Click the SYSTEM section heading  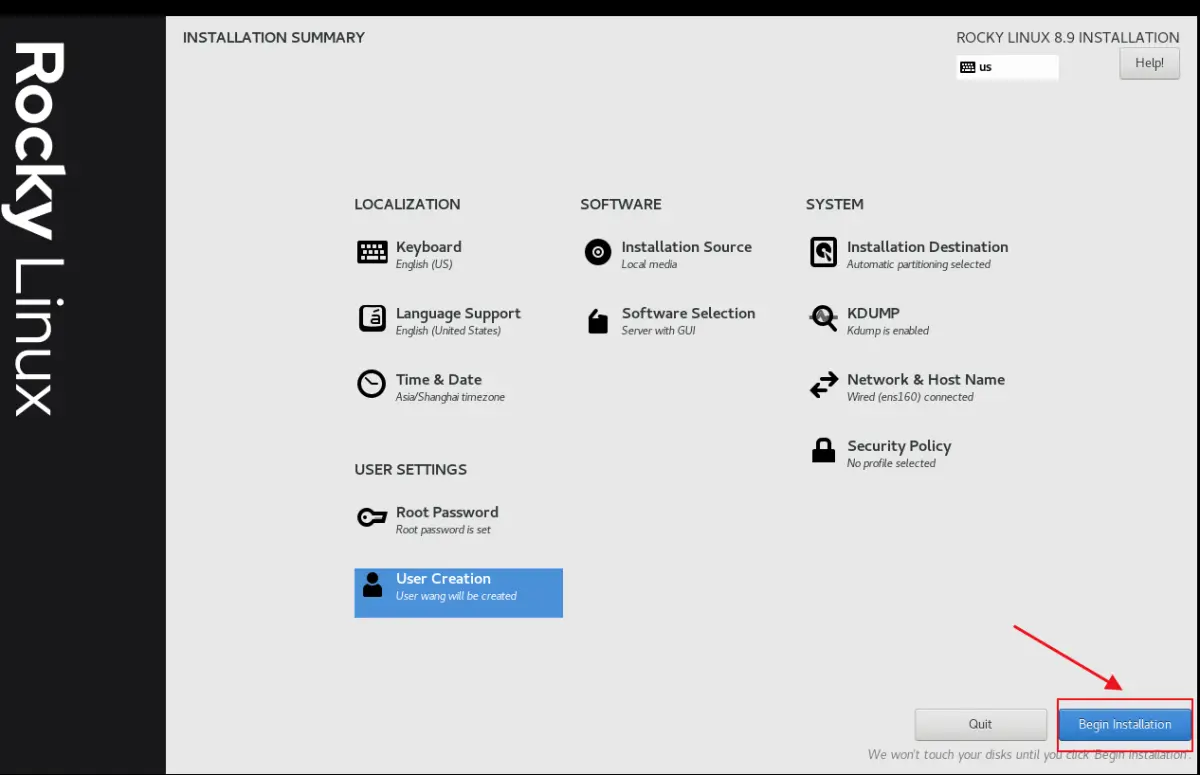coord(835,204)
